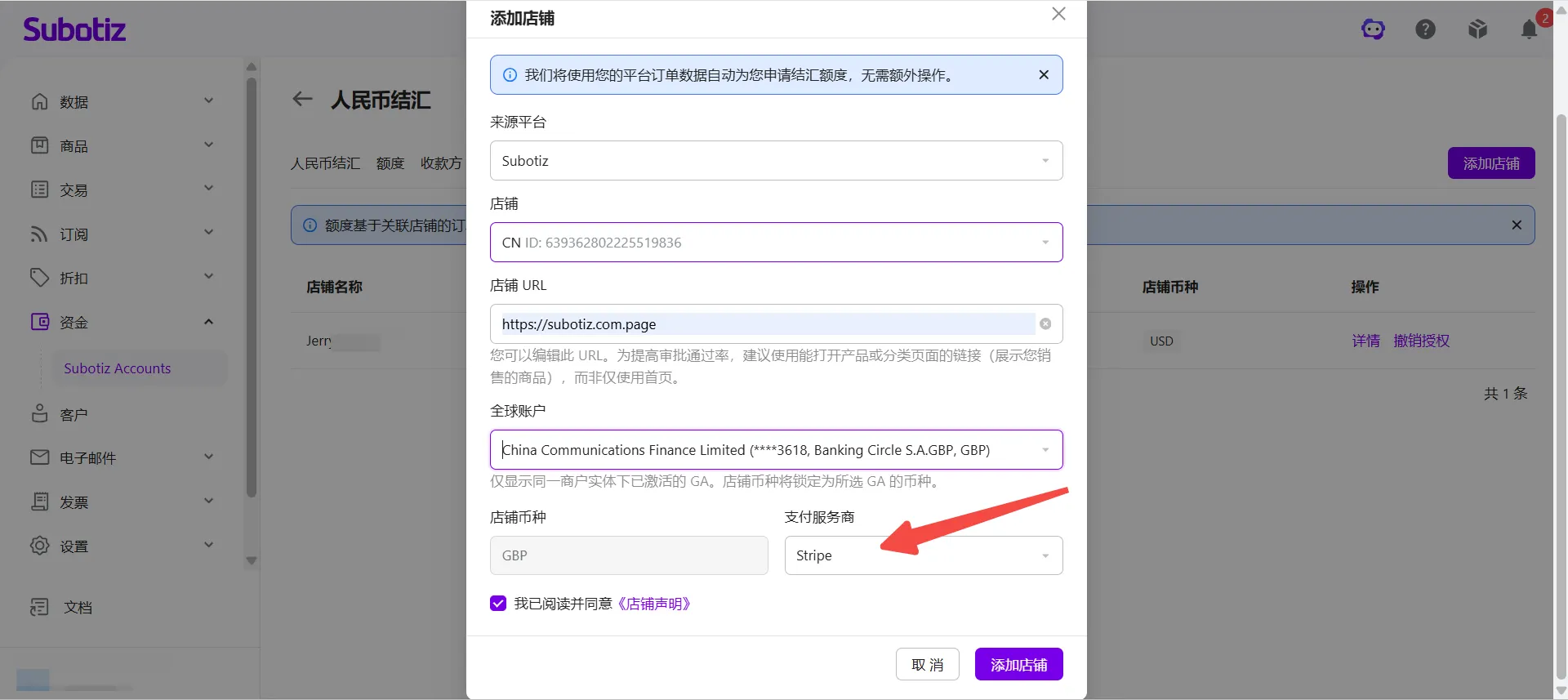
Task: Toggle the 我已阅读并同意 checkbox
Action: pyautogui.click(x=498, y=604)
